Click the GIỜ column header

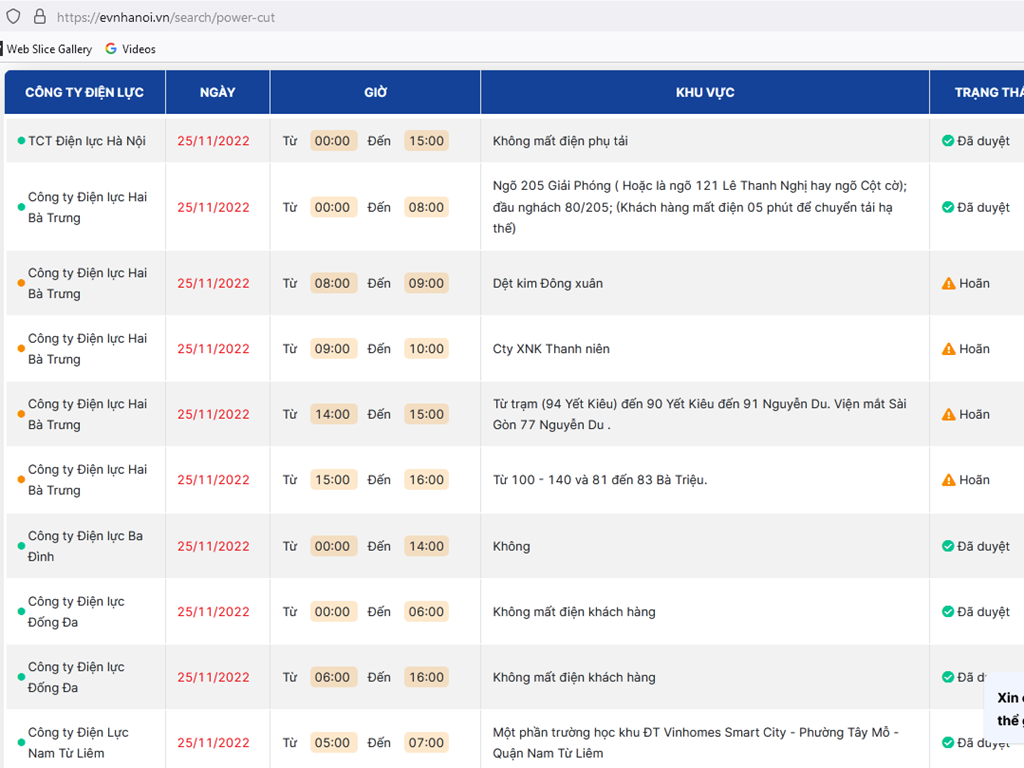click(x=376, y=92)
